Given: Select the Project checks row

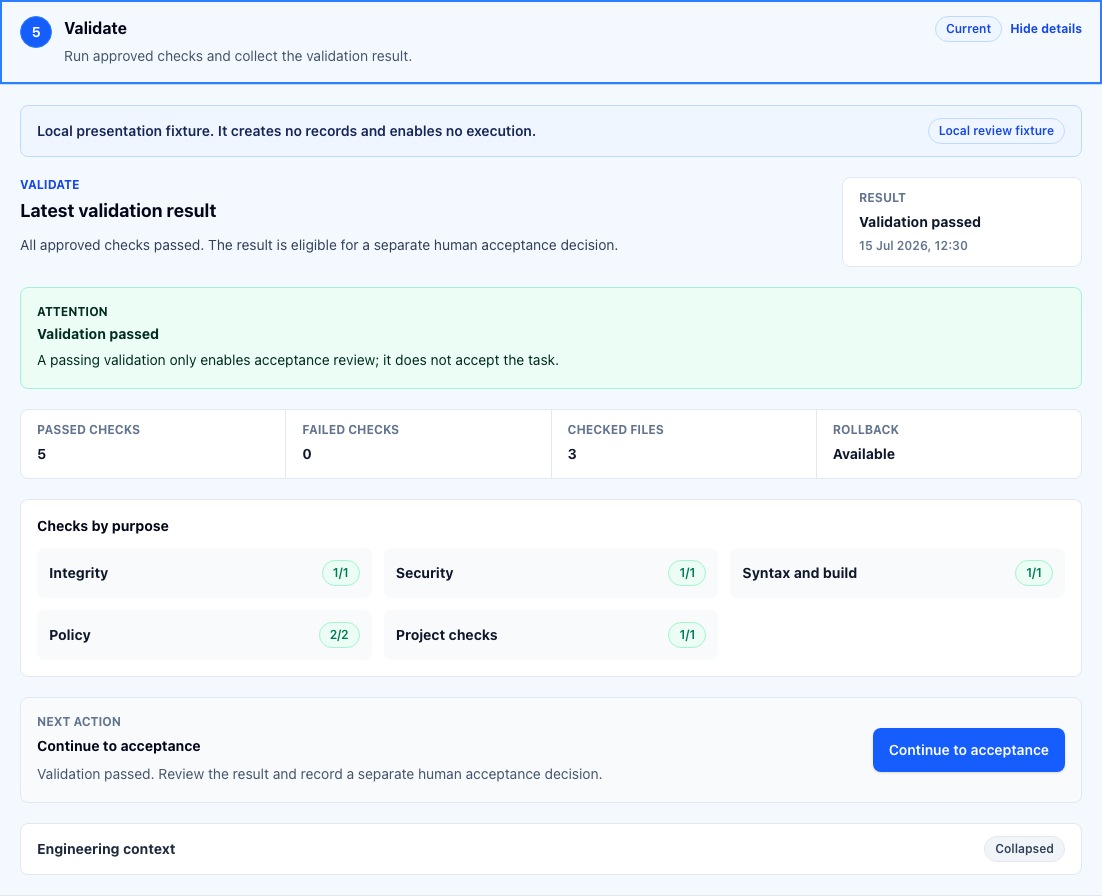Looking at the screenshot, I should click(x=550, y=635).
